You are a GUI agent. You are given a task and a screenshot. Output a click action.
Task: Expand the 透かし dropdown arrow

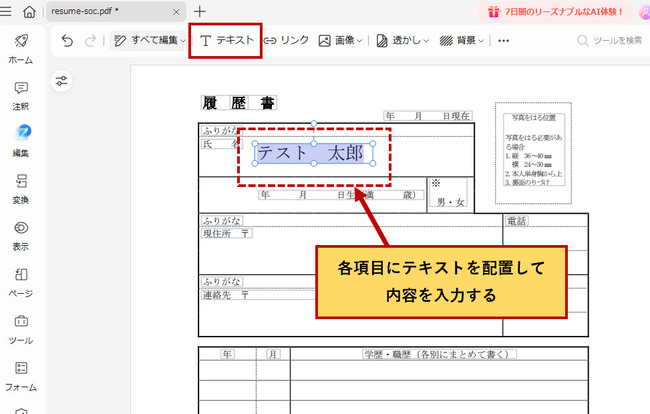point(426,41)
